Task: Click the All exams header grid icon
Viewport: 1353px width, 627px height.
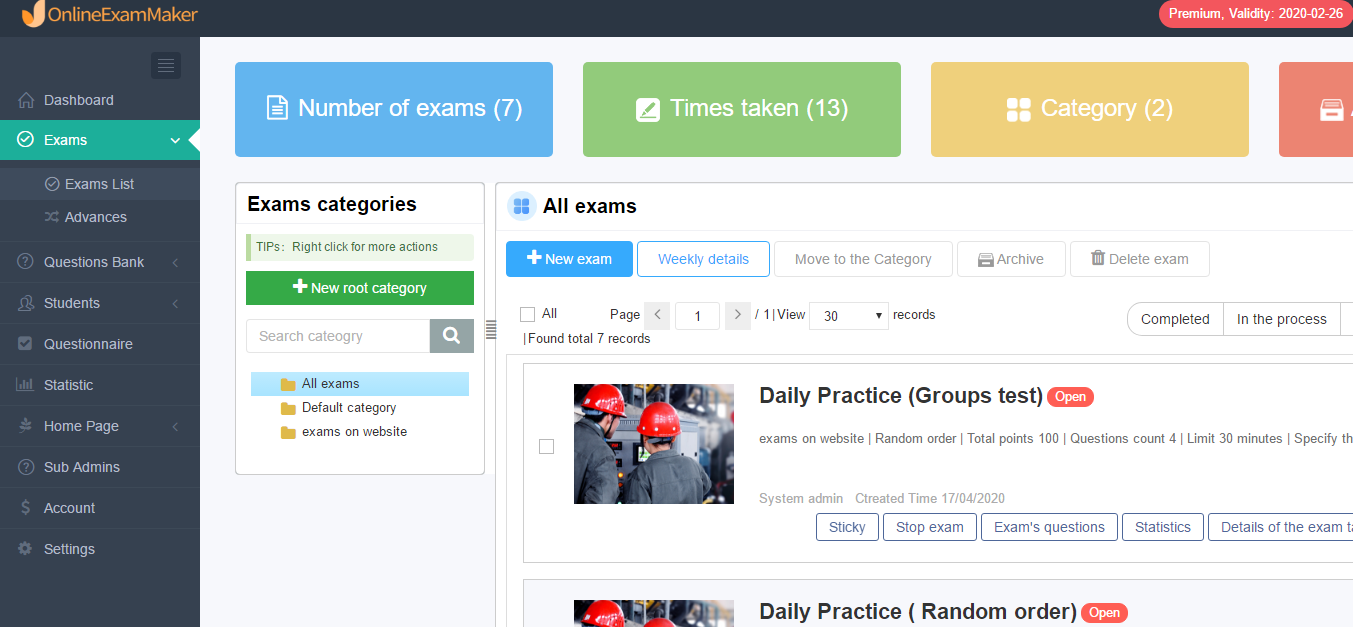Action: tap(522, 207)
